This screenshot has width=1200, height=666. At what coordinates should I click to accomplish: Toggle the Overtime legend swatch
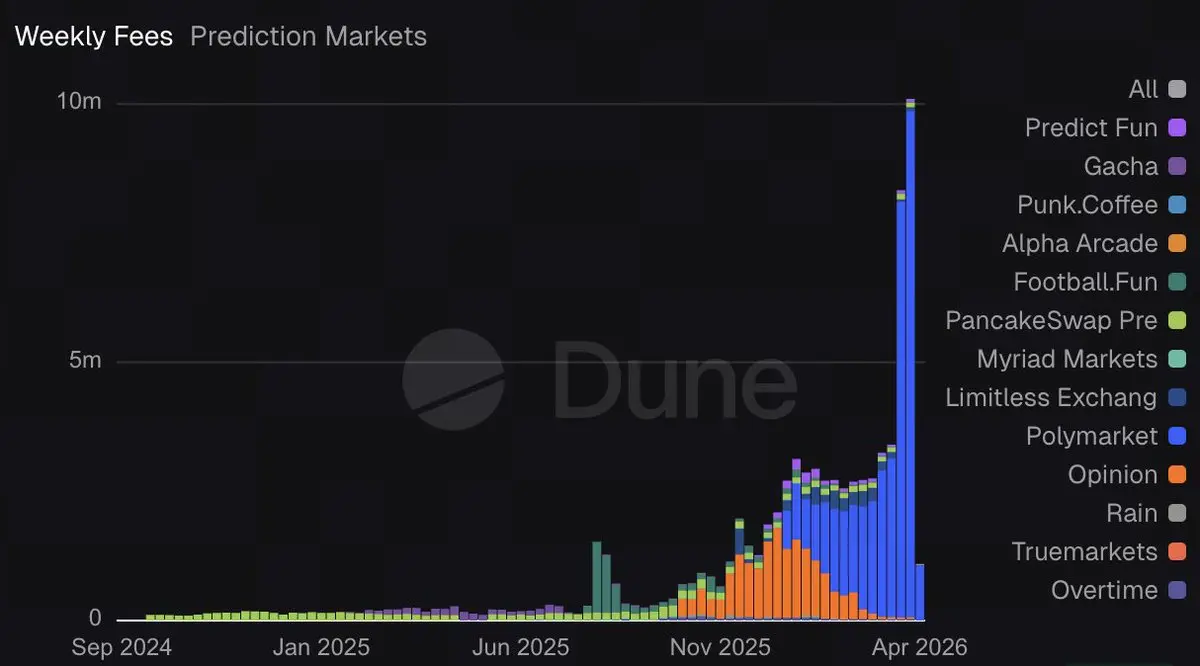(x=1176, y=590)
